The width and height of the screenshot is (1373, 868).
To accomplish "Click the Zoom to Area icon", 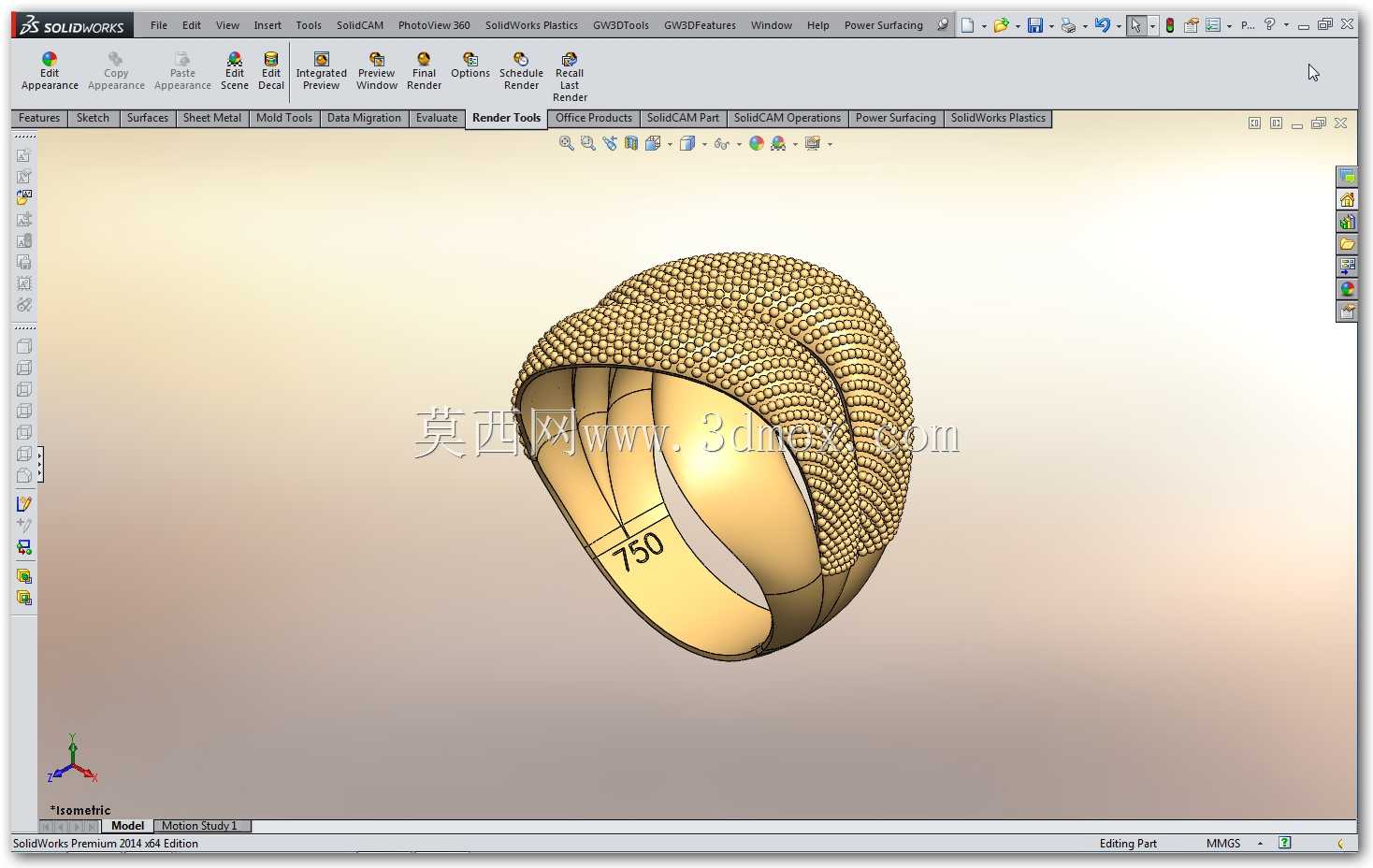I will click(587, 143).
